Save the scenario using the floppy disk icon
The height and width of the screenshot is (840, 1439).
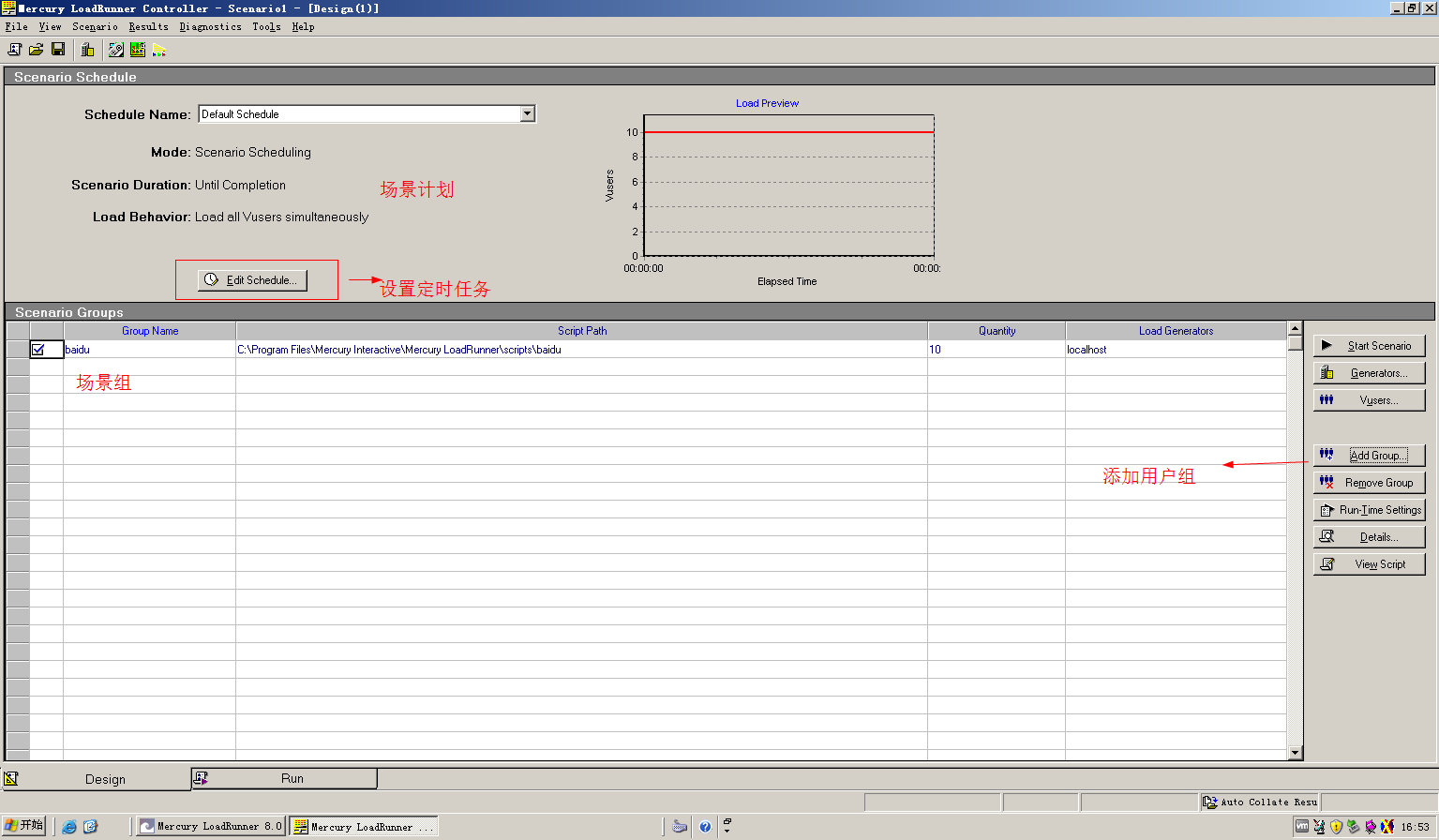click(x=58, y=49)
